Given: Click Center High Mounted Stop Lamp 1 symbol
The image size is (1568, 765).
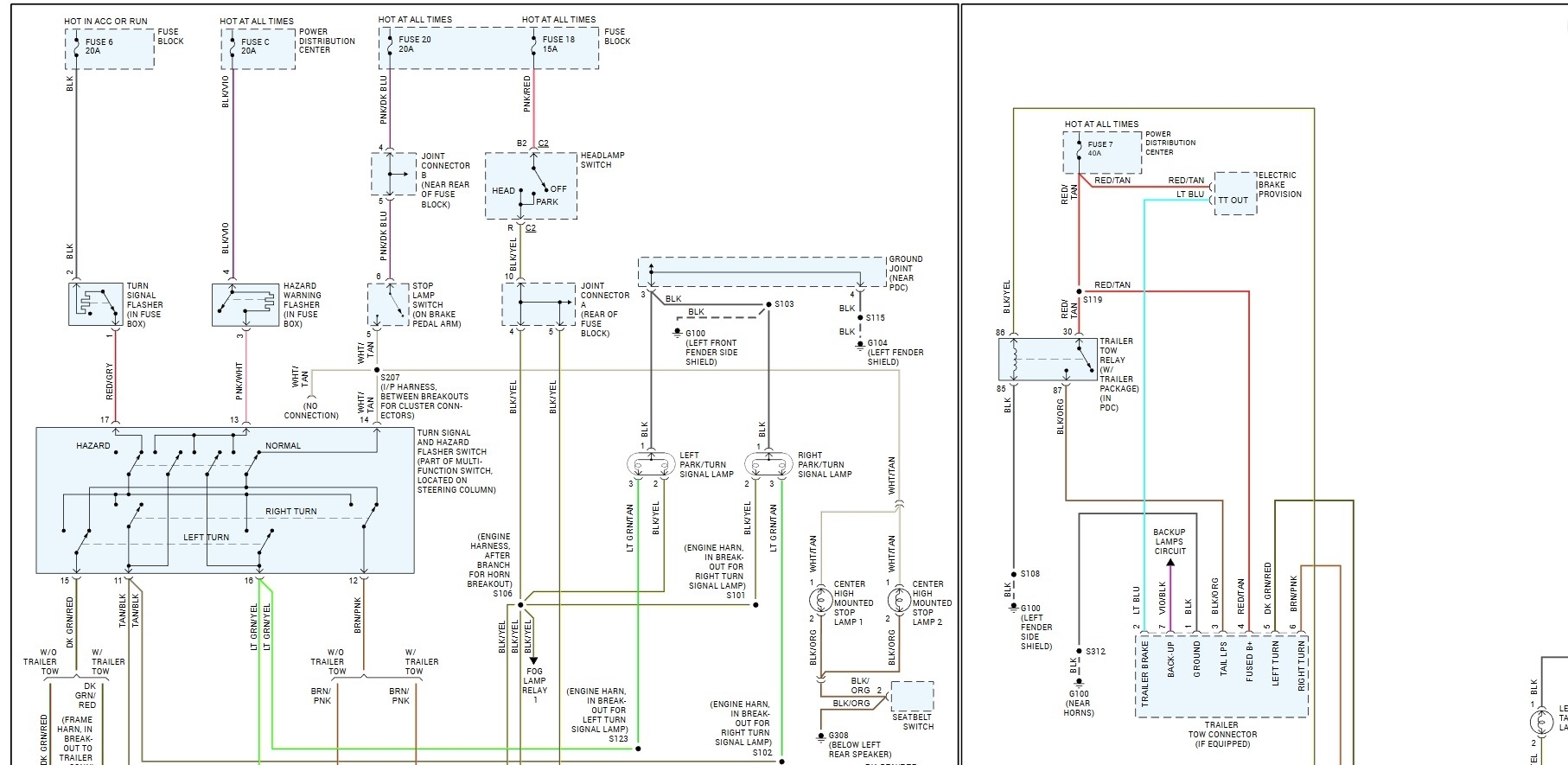Looking at the screenshot, I should point(820,599).
